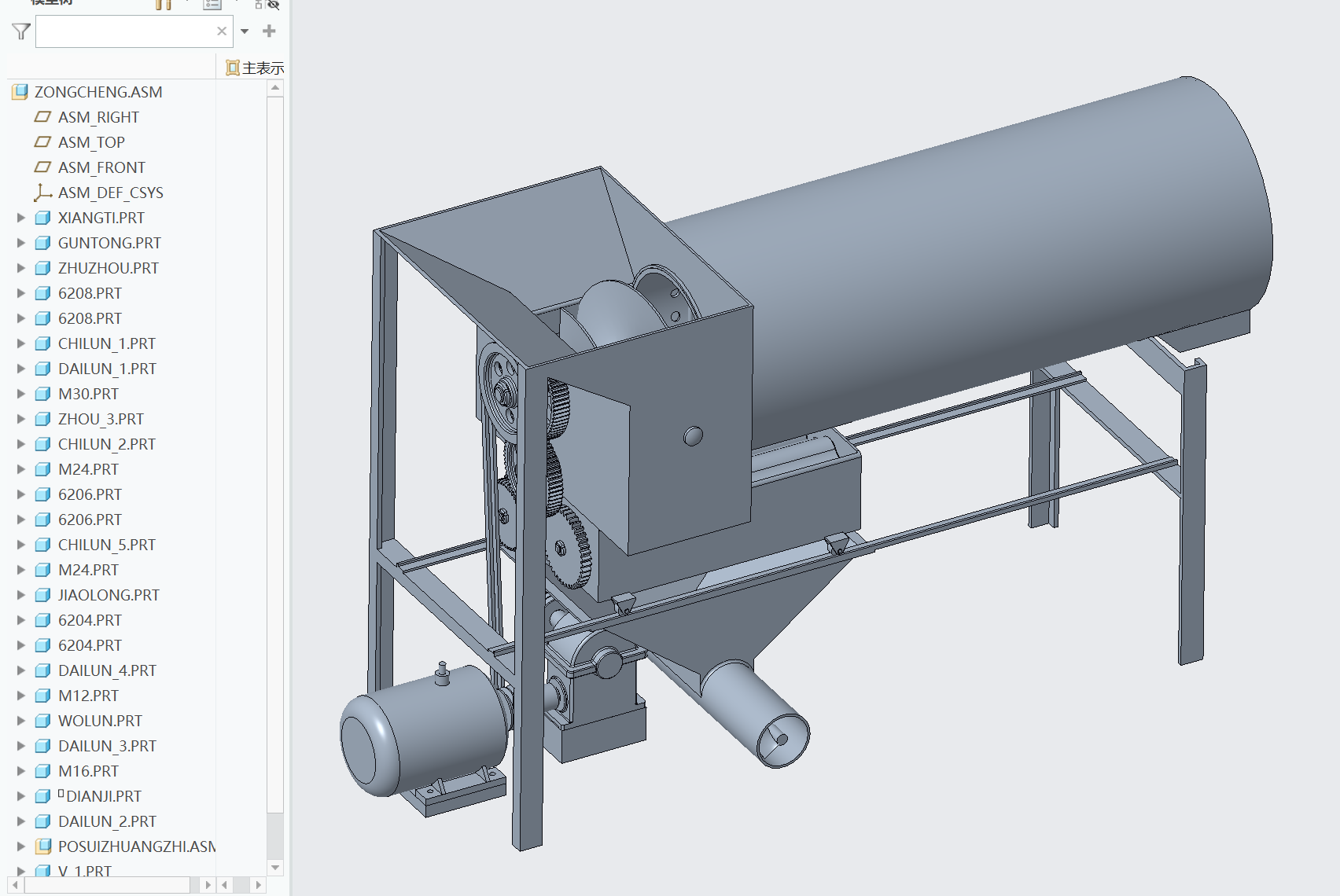This screenshot has height=896, width=1340.
Task: Click the ASM_RIGHT datum plane icon
Action: tap(42, 117)
